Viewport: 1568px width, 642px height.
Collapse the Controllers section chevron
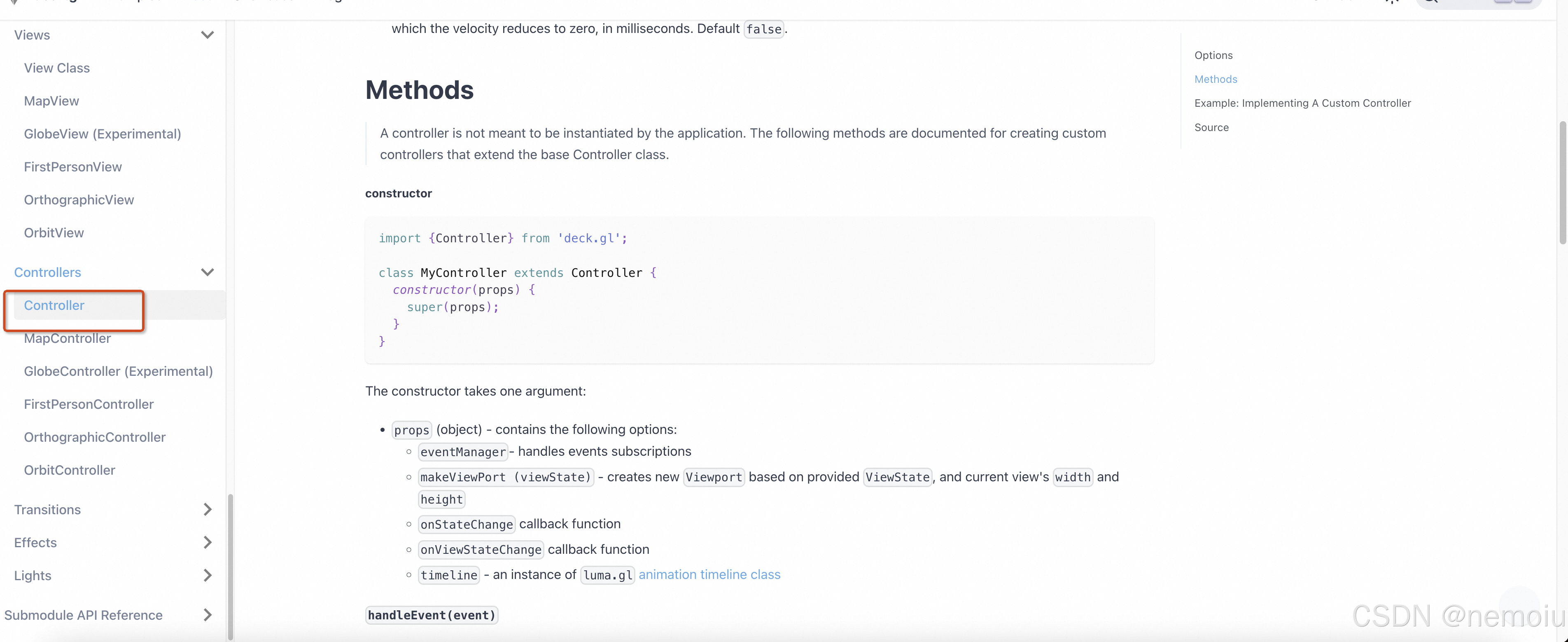(x=207, y=272)
